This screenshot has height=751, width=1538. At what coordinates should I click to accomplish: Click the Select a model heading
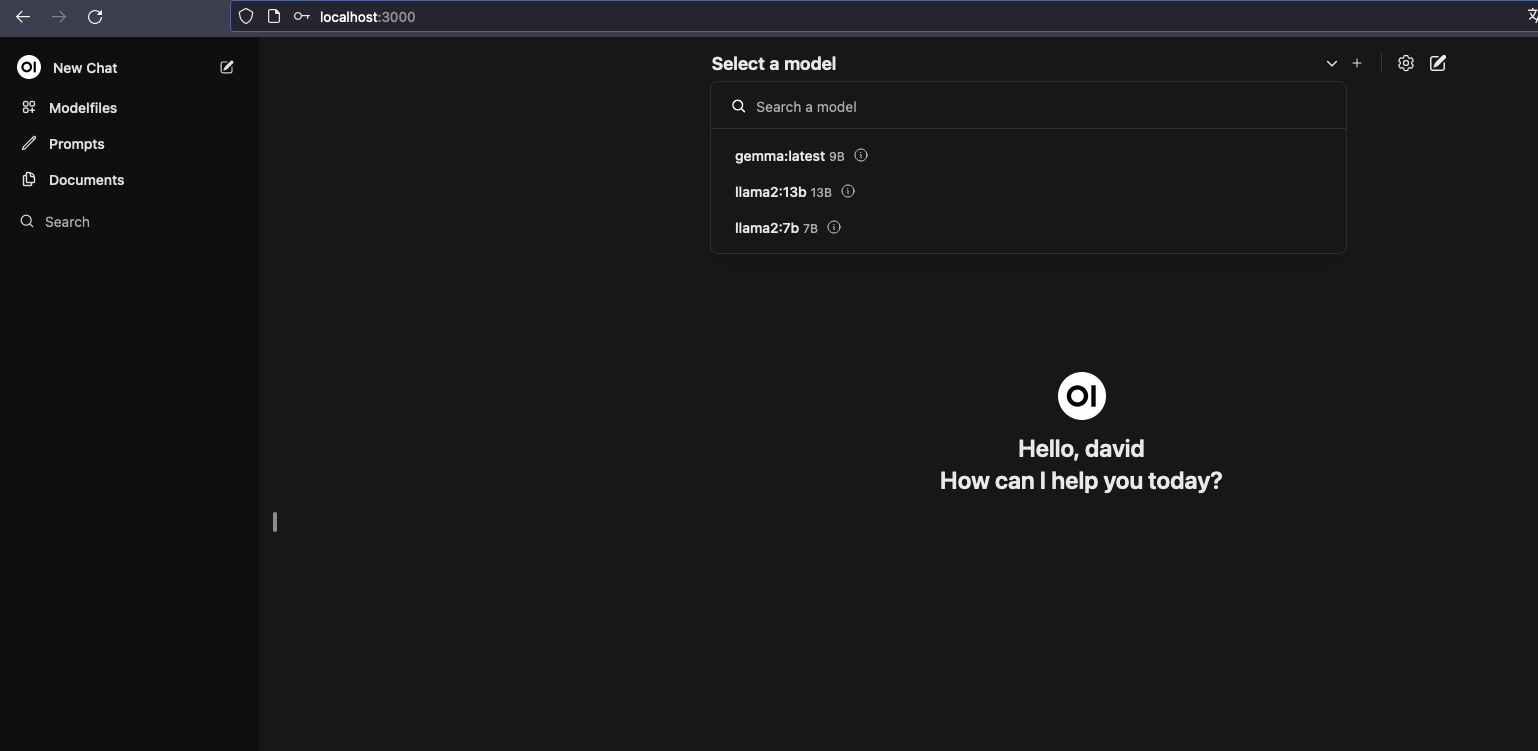(773, 63)
